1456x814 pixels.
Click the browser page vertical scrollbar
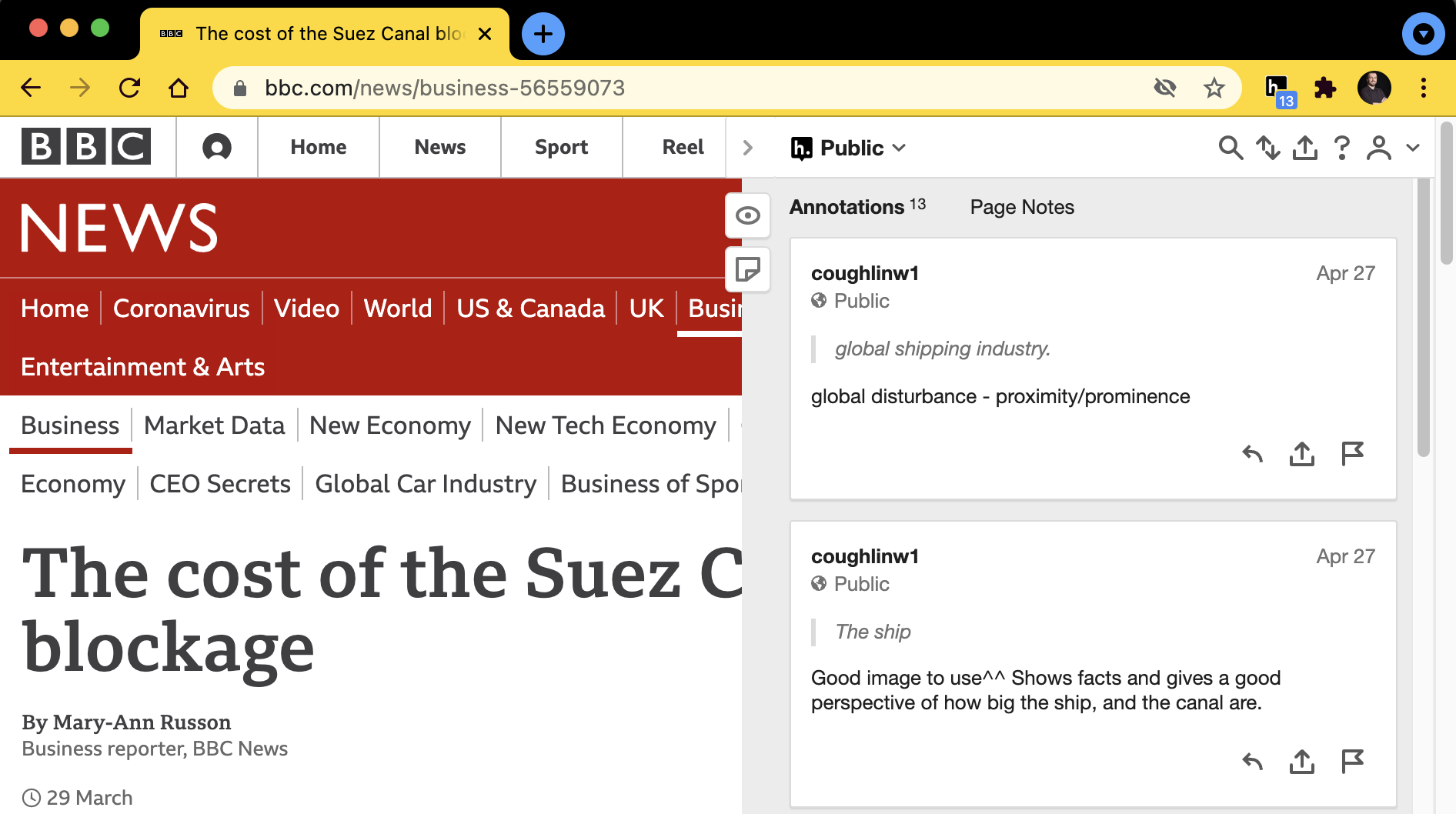coord(1448,192)
